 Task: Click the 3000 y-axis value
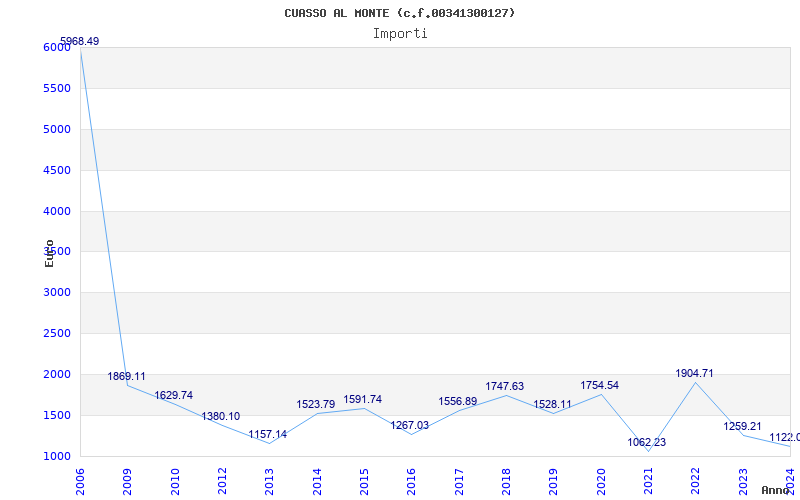(x=57, y=292)
